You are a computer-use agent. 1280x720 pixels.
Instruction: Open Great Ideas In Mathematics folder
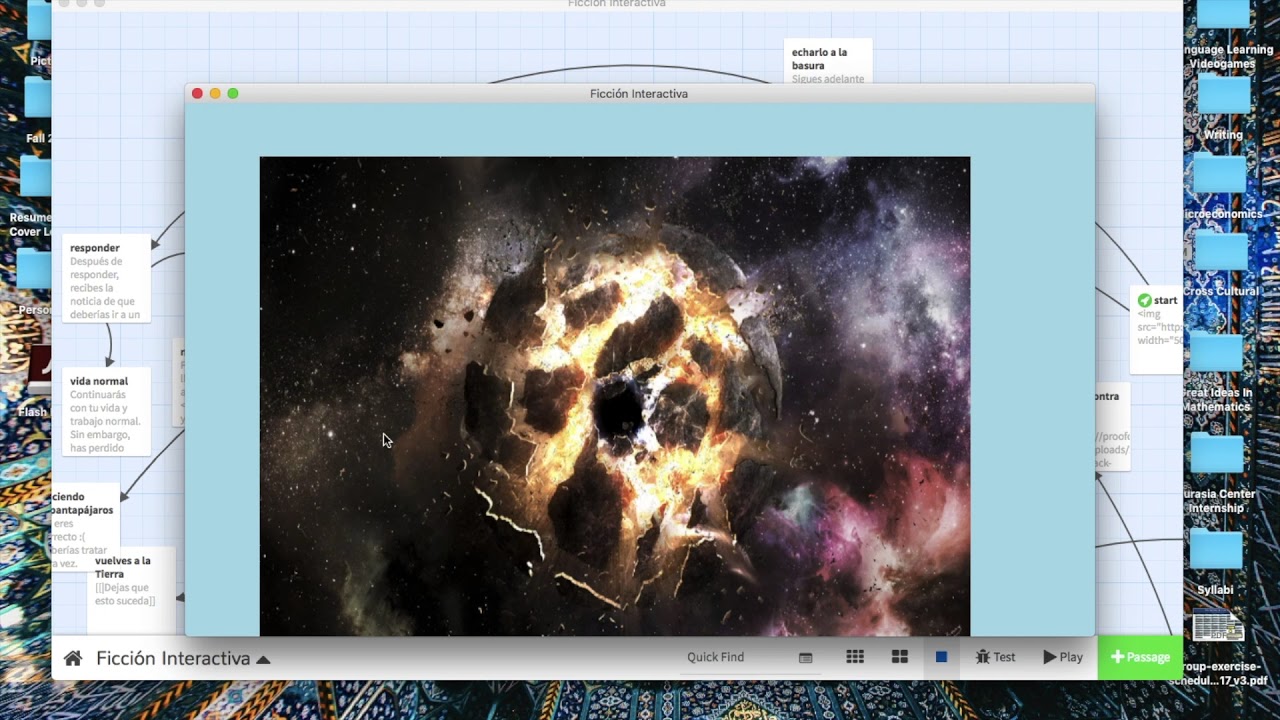coord(1218,370)
